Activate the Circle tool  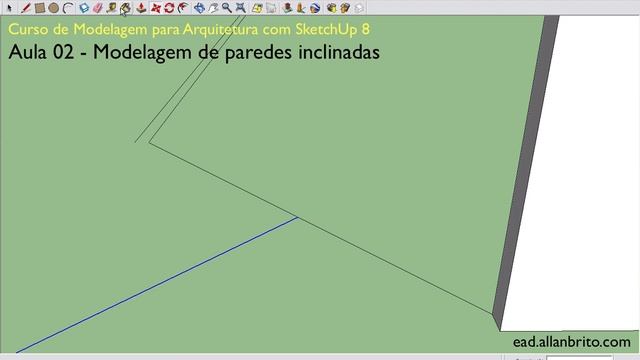(53, 8)
